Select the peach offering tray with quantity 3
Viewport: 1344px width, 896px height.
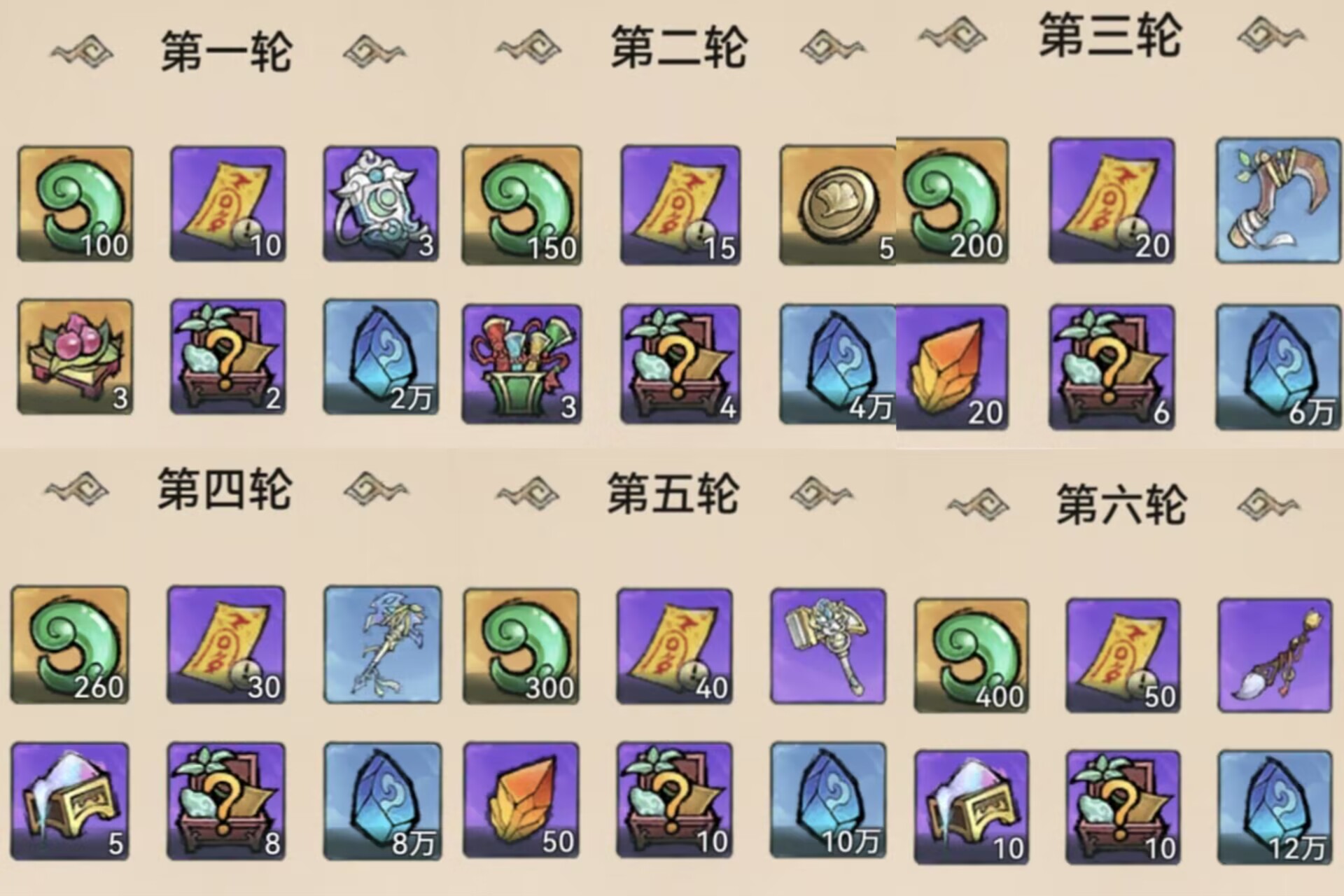click(x=75, y=357)
